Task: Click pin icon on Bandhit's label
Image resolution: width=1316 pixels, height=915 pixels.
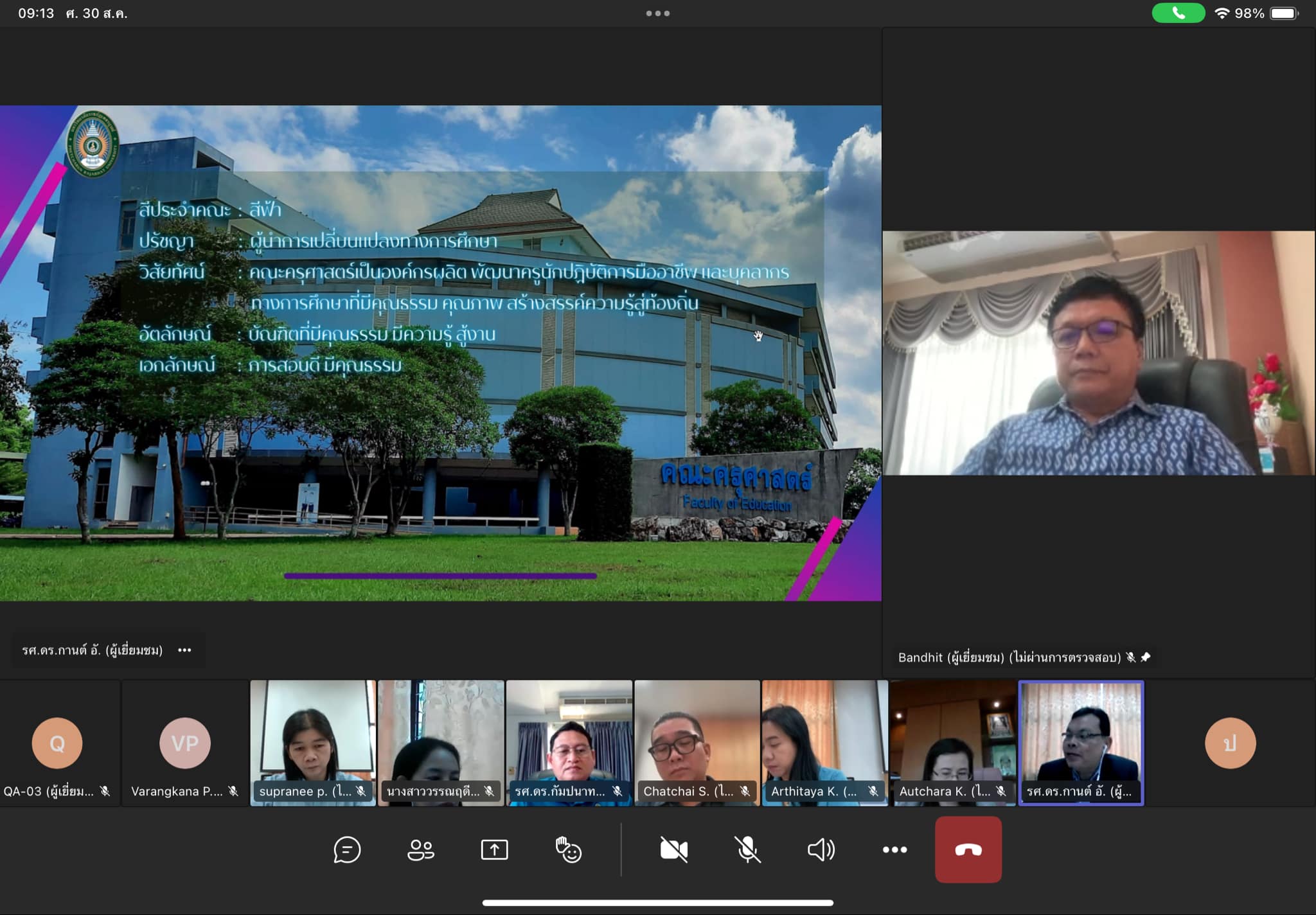Action: click(x=1145, y=657)
